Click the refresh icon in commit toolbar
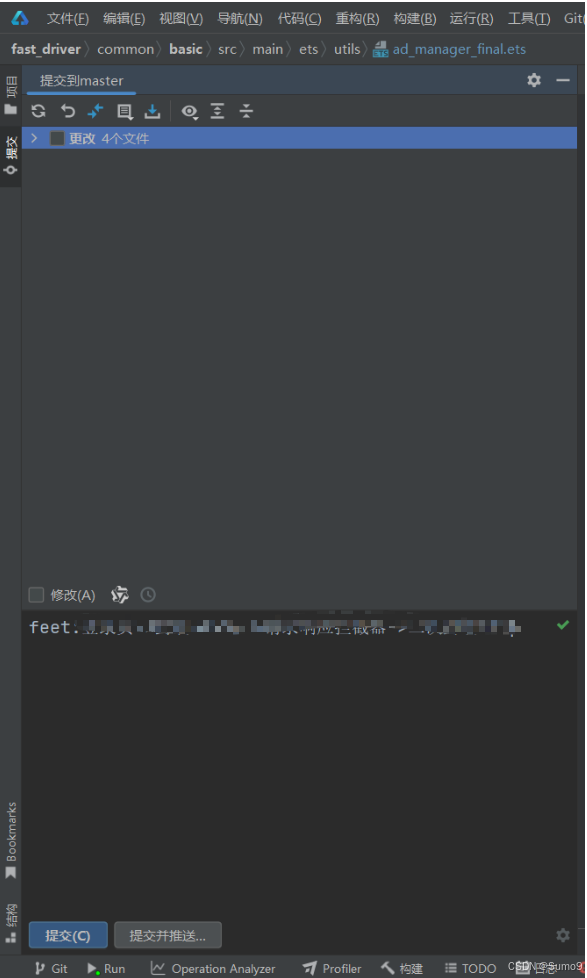 pos(39,111)
